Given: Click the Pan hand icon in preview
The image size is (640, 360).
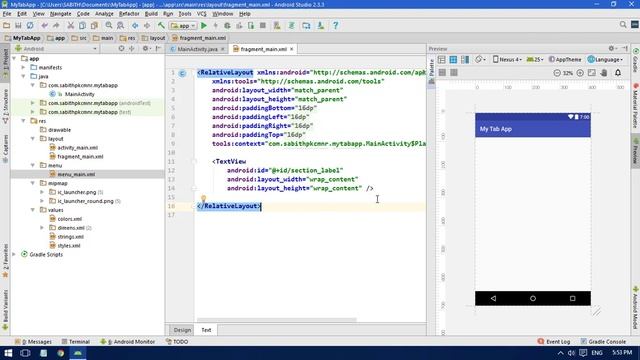Looking at the screenshot, I should pyautogui.click(x=604, y=73).
